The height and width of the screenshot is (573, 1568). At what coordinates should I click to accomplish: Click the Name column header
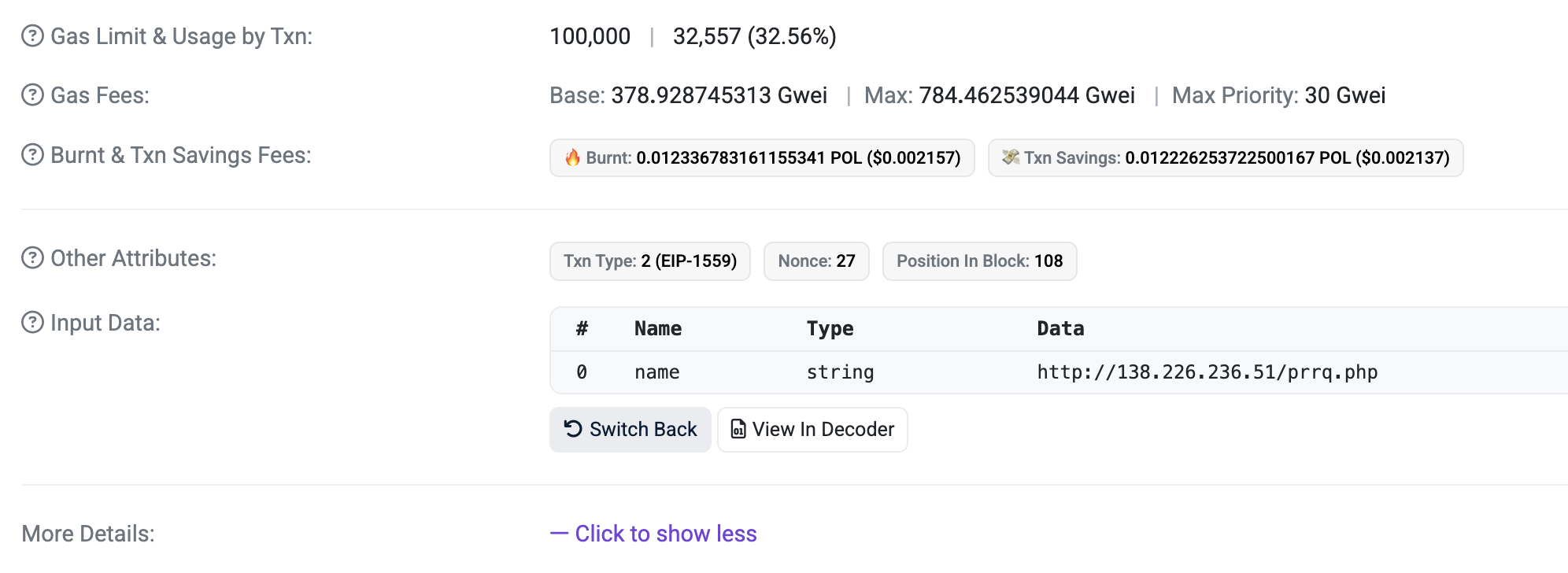pos(658,329)
